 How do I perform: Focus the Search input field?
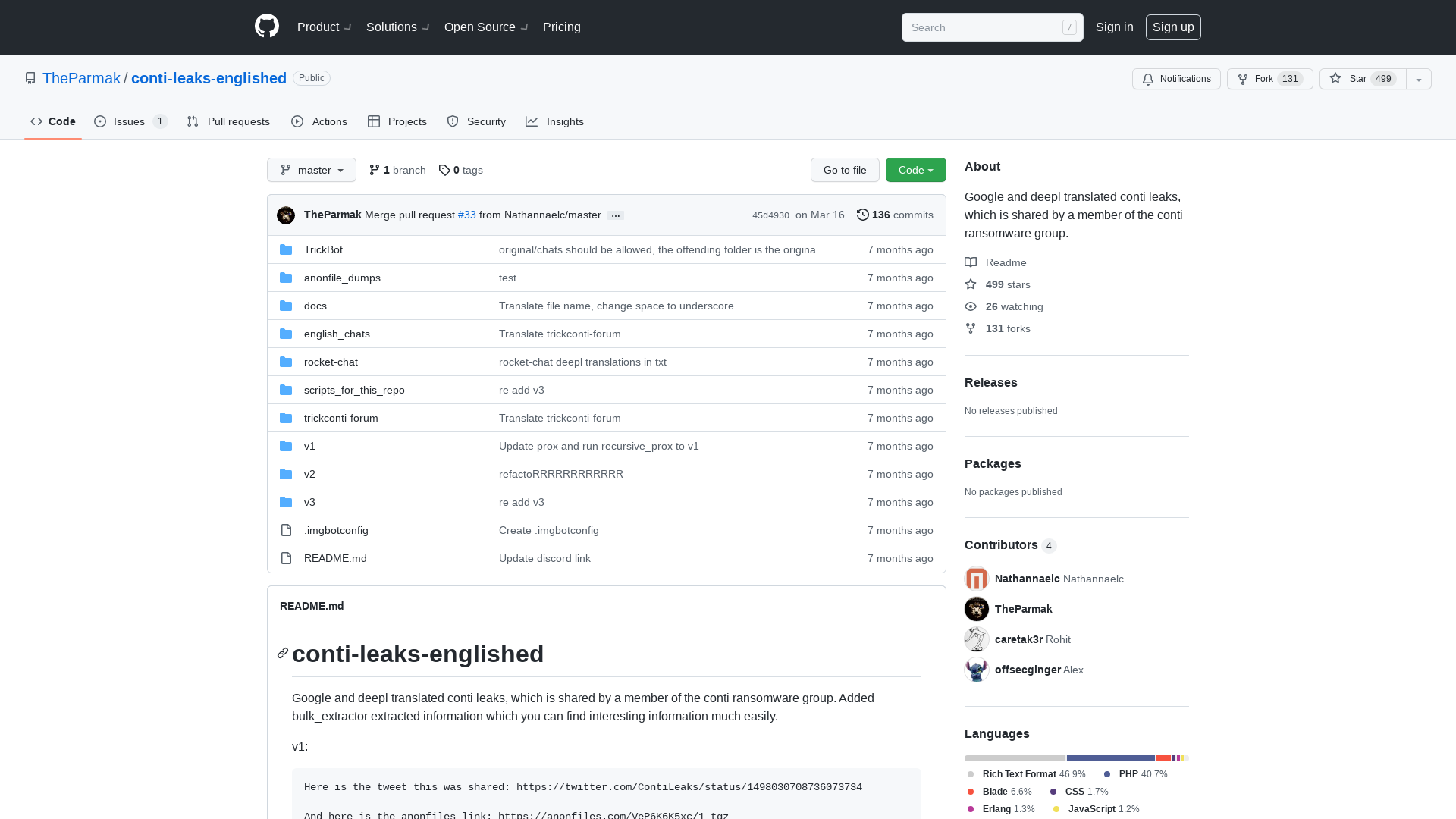(x=993, y=27)
